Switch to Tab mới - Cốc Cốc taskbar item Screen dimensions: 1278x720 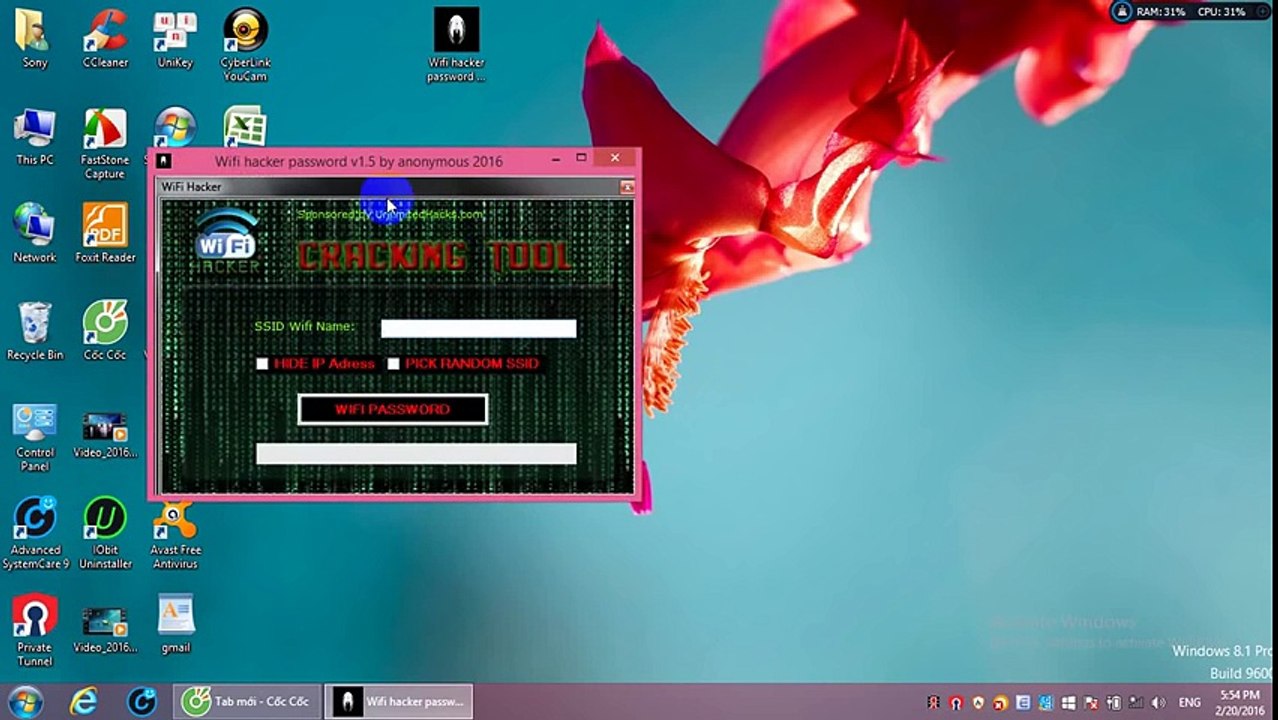pos(247,701)
